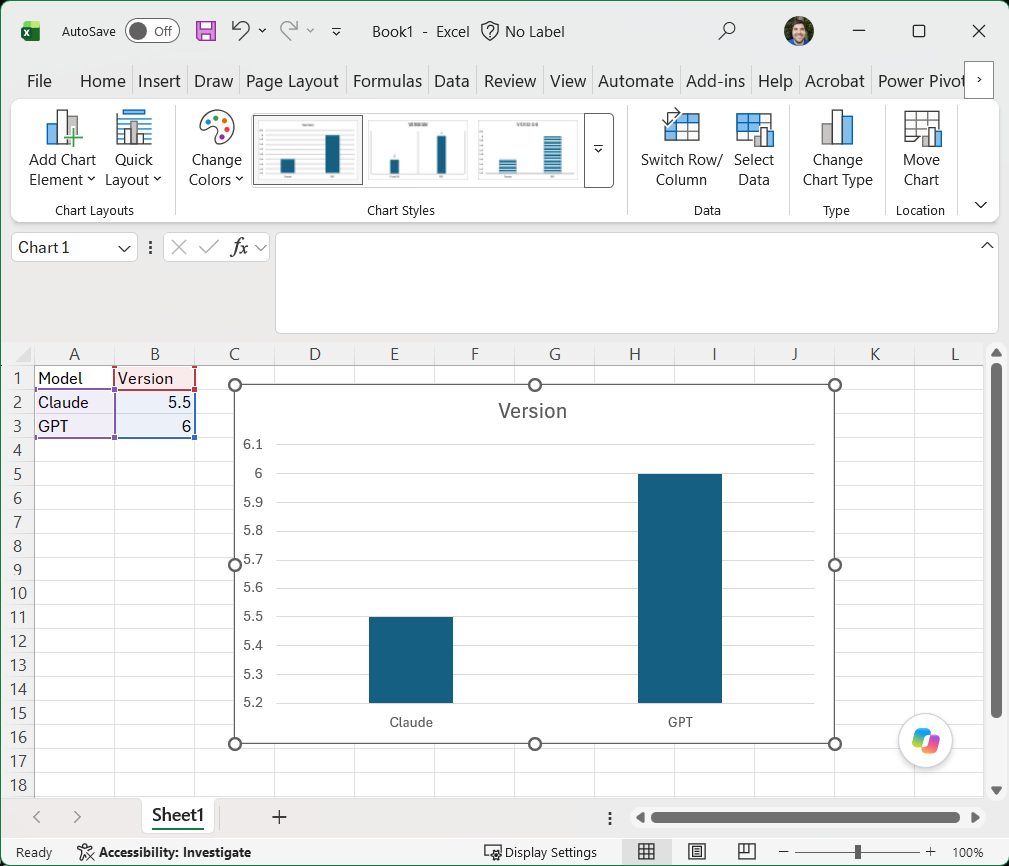Click the vertical scrollbar down arrow
The height and width of the screenshot is (866, 1009).
(996, 791)
